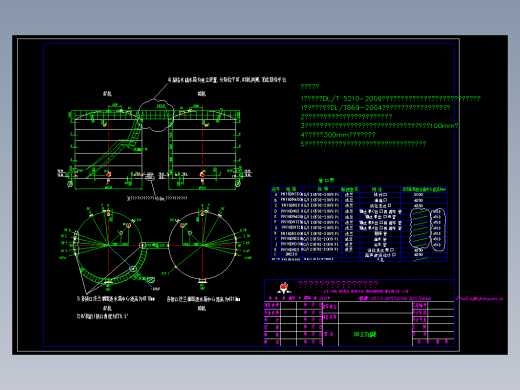The height and width of the screenshot is (390, 520).
Task: Select the note line containing DL/TS69-2004
Action: (375, 108)
